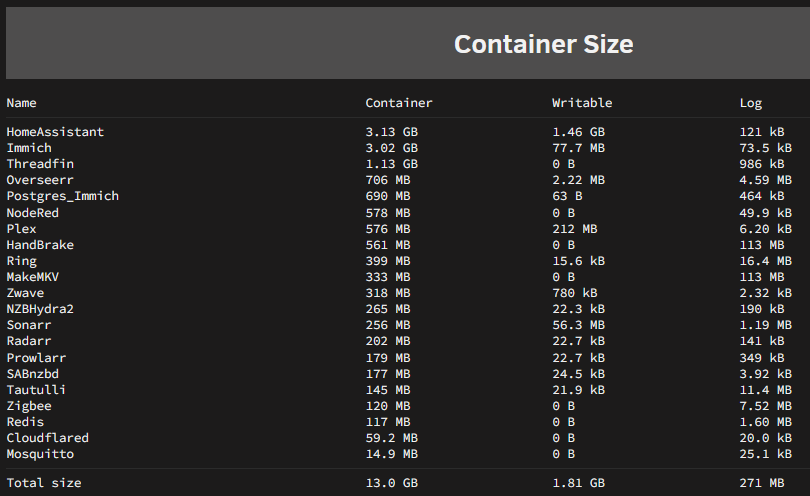Image resolution: width=810 pixels, height=496 pixels.
Task: Click the Total size label
Action: 44,483
